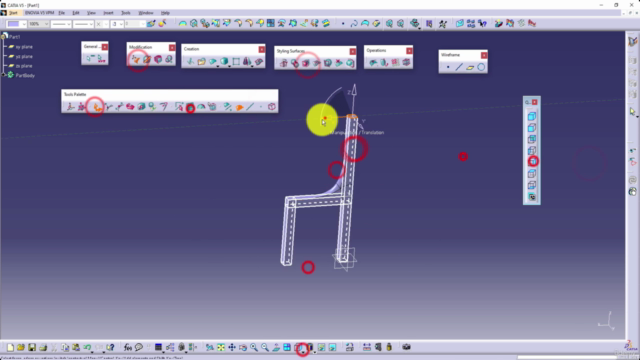Click the bottom icon in floating view toolbar
This screenshot has width=640, height=360.
(532, 197)
